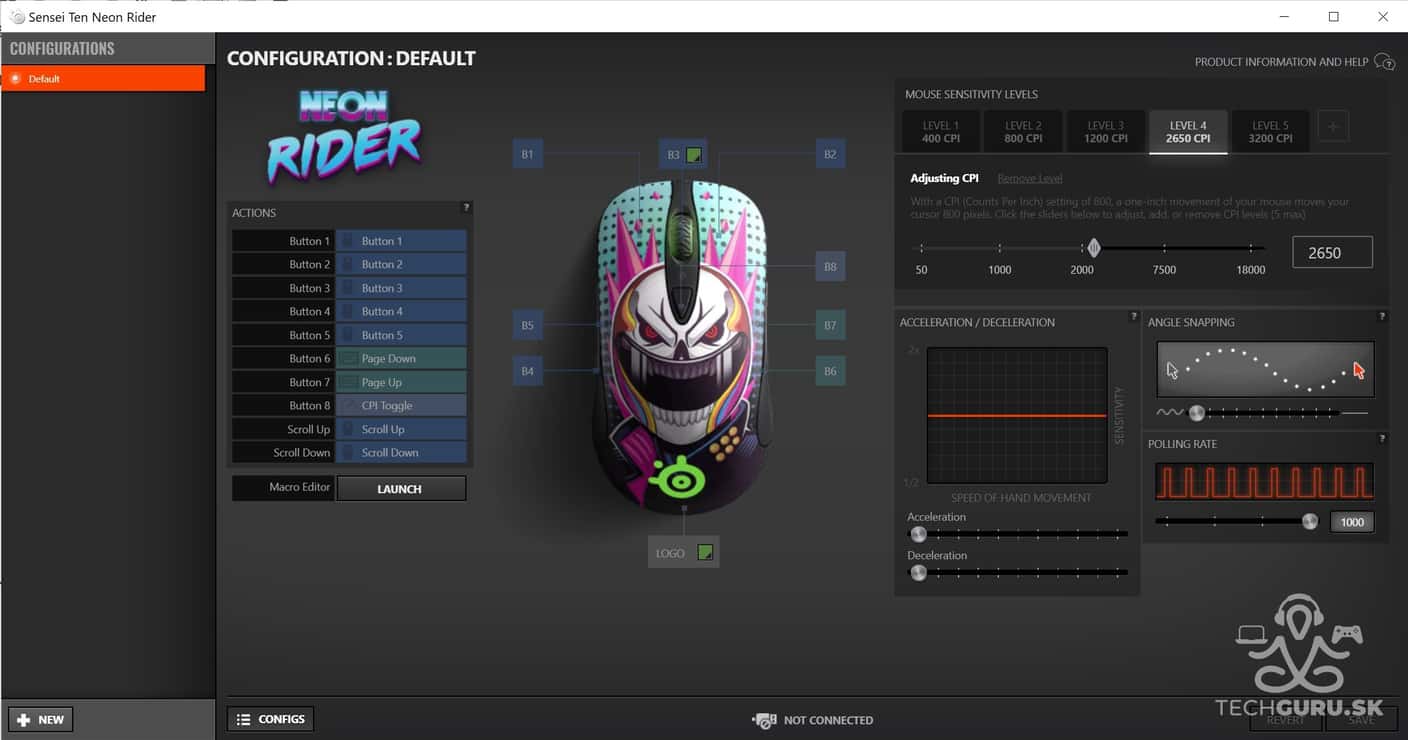Click the Remove Level link
1408x740 pixels.
(x=1030, y=178)
